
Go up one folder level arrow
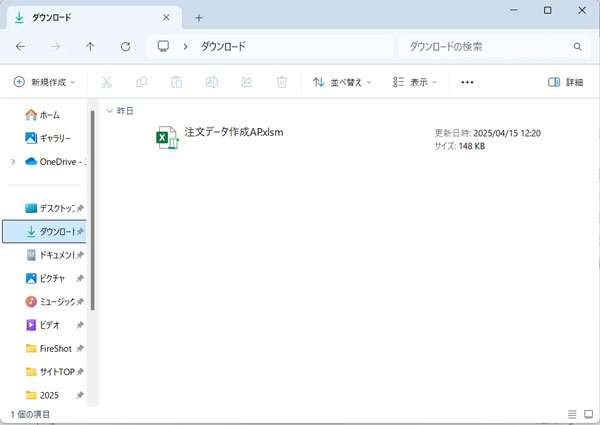coord(90,47)
